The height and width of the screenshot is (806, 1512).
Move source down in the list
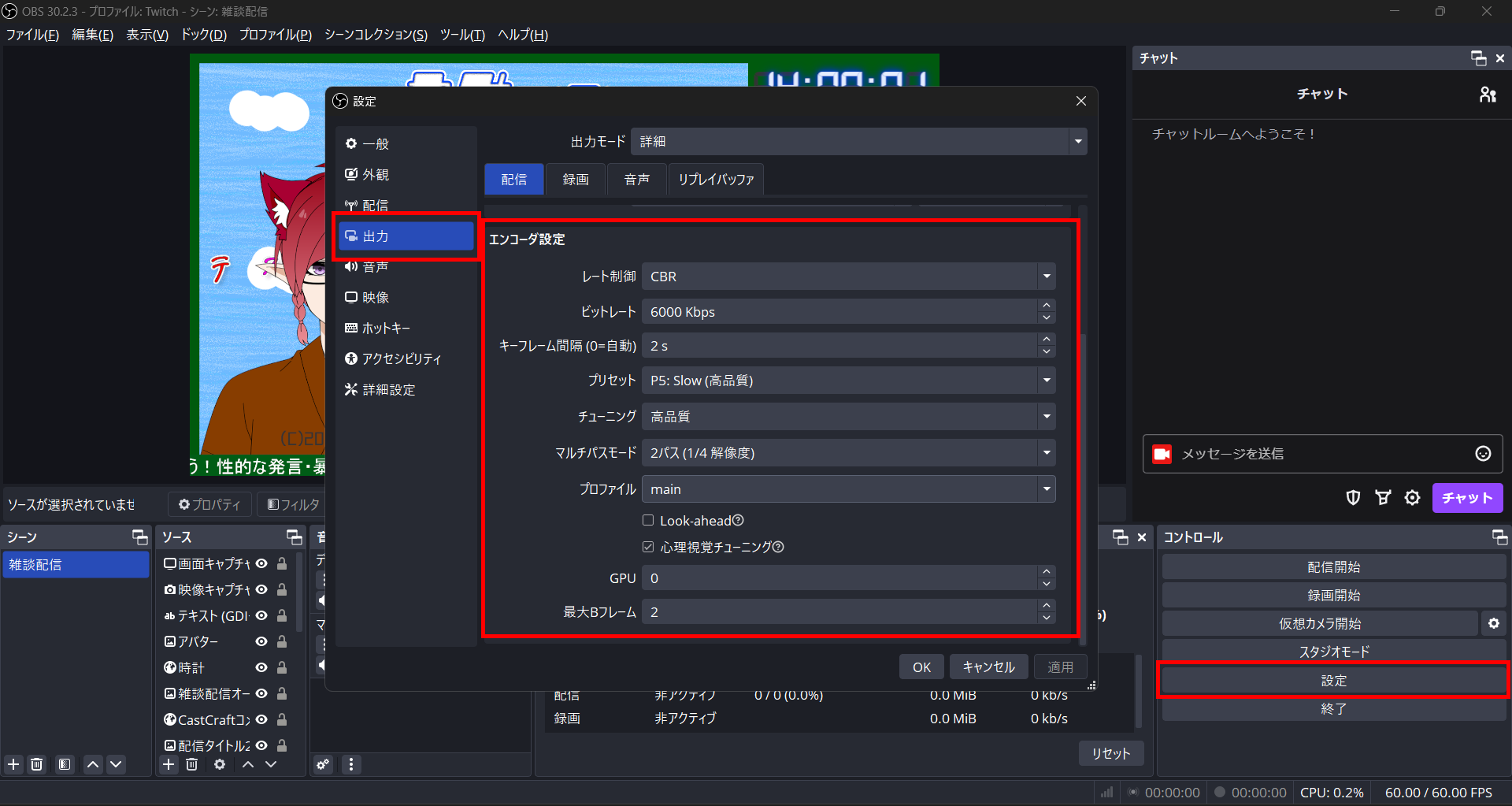pos(271,764)
